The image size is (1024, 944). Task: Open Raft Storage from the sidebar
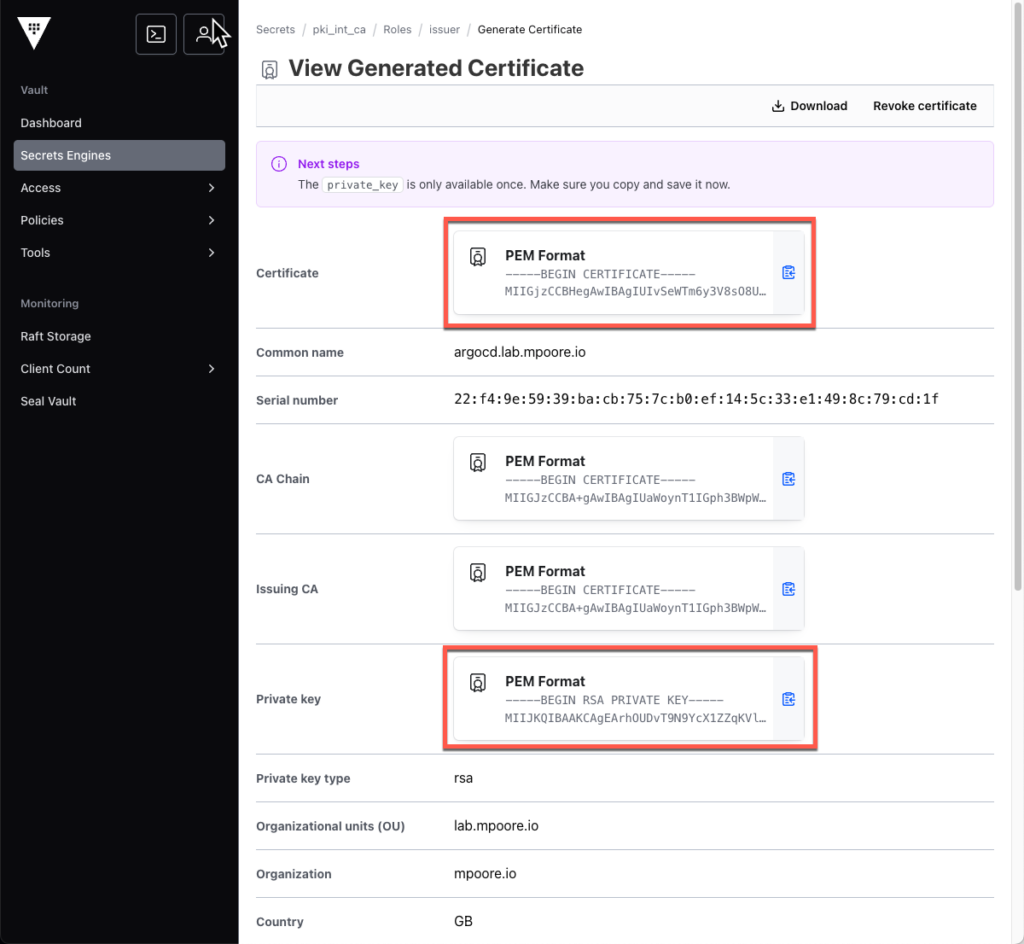58,336
